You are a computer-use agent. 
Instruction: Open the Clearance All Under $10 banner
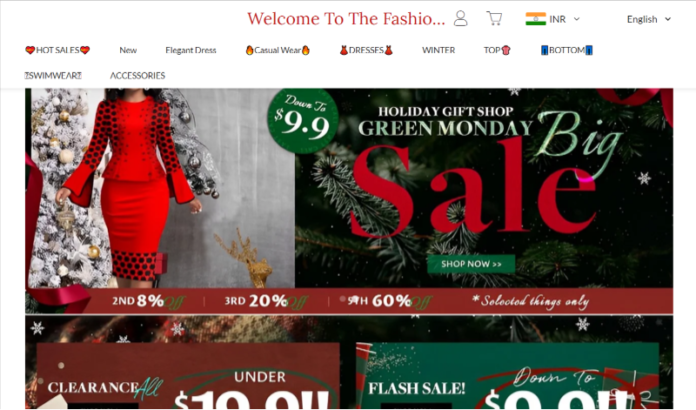(188, 375)
